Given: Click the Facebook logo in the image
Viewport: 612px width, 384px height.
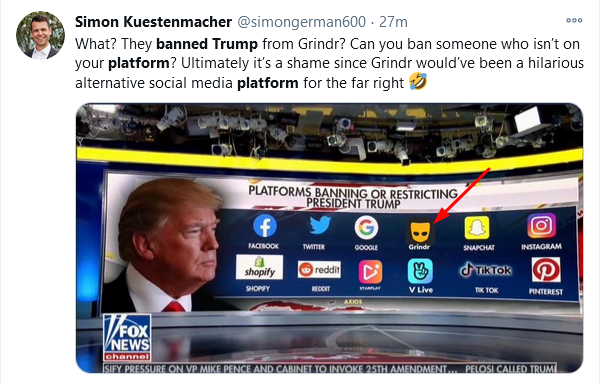Looking at the screenshot, I should 265,226.
